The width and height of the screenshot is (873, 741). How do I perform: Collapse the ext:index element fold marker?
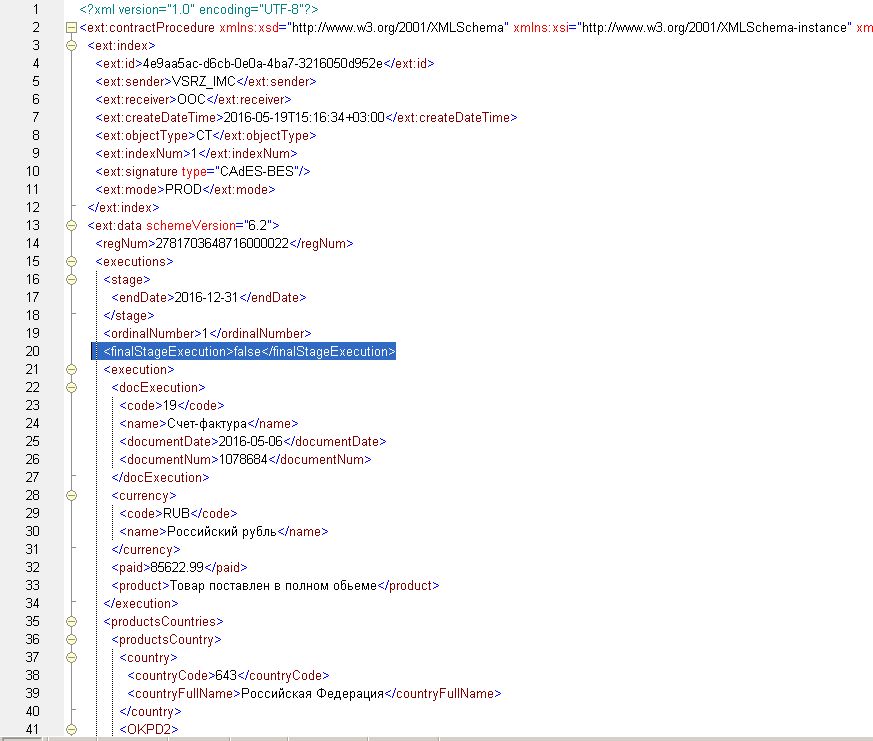[x=71, y=45]
